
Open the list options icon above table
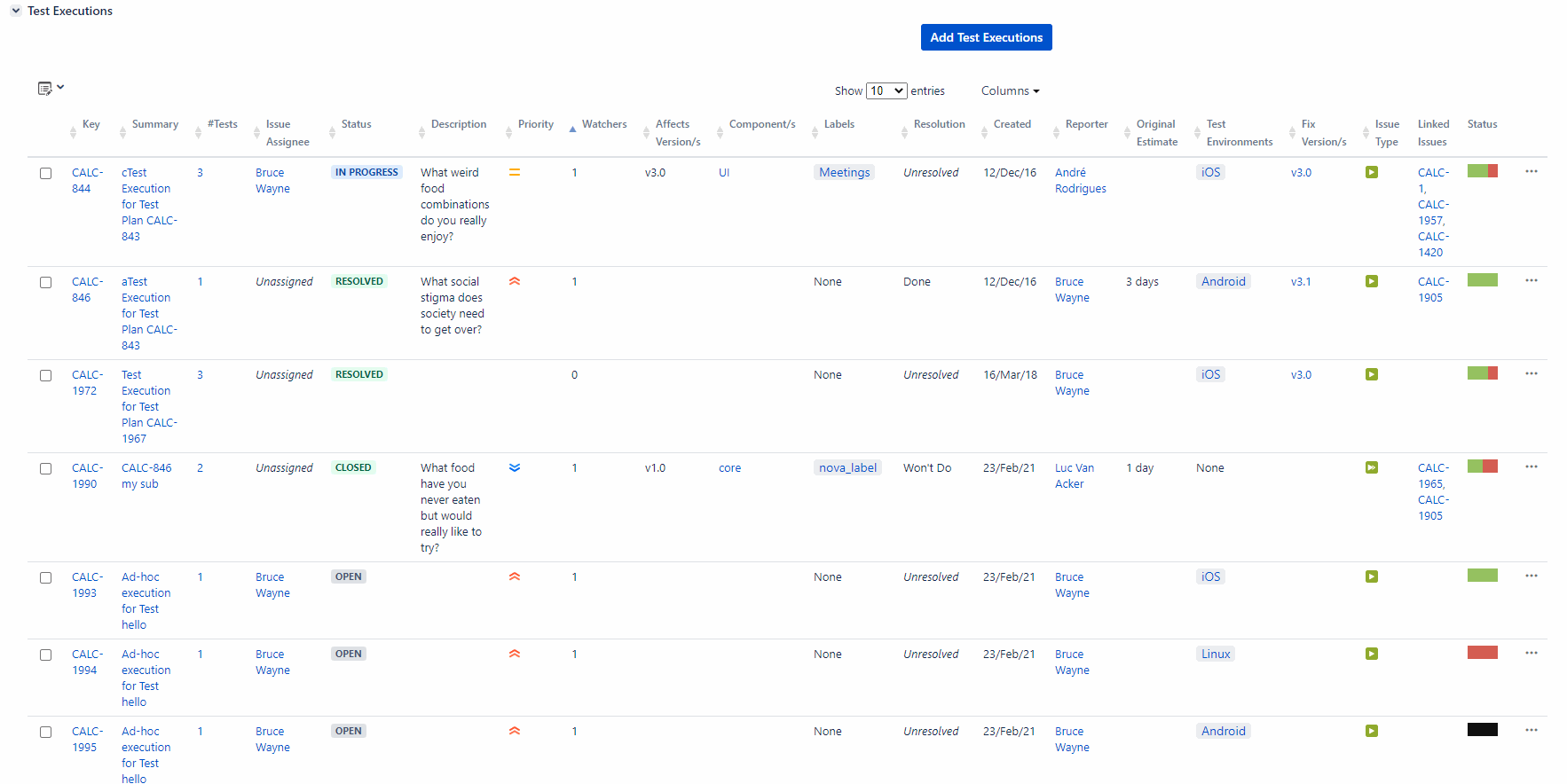click(x=50, y=88)
